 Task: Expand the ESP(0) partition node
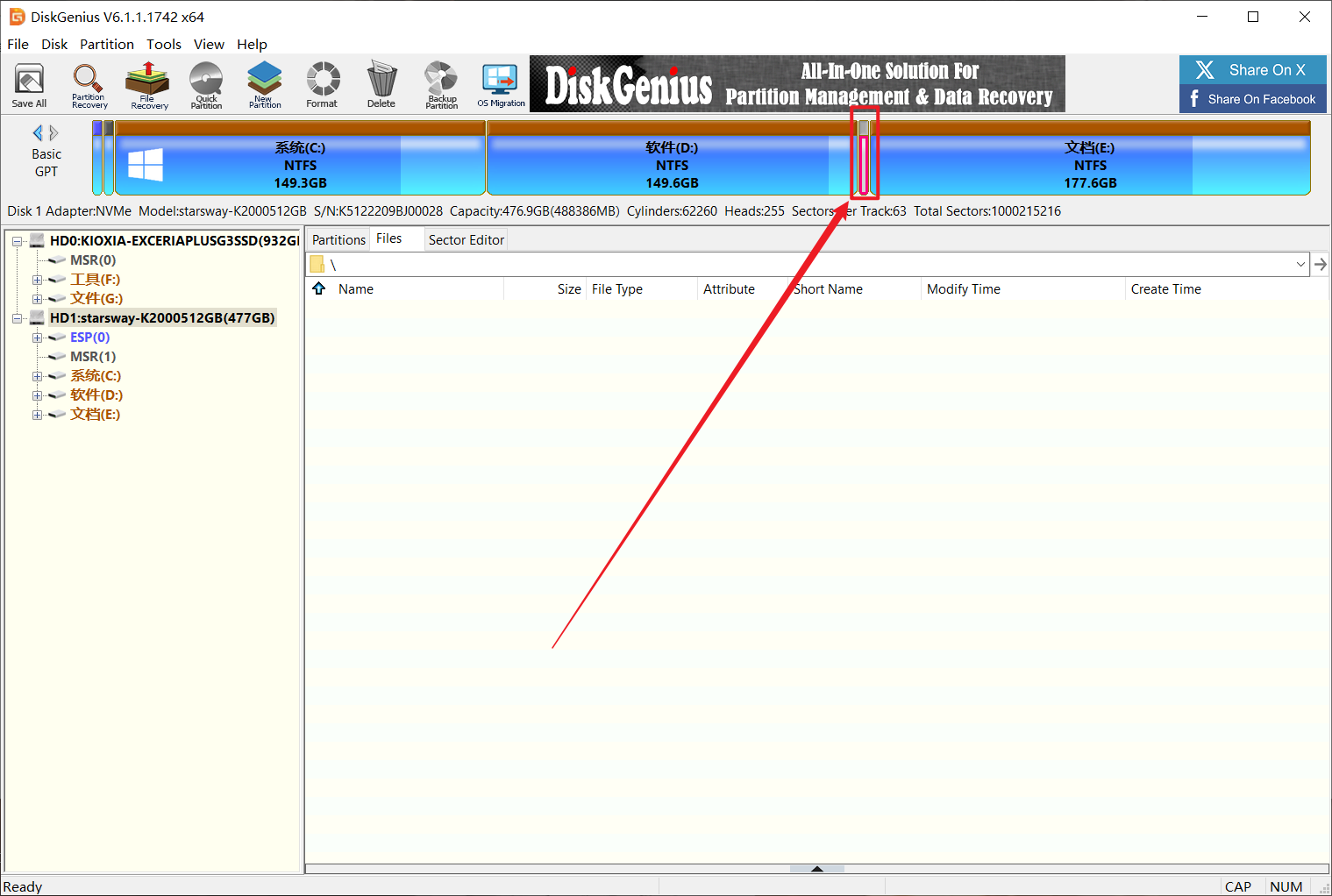(37, 338)
